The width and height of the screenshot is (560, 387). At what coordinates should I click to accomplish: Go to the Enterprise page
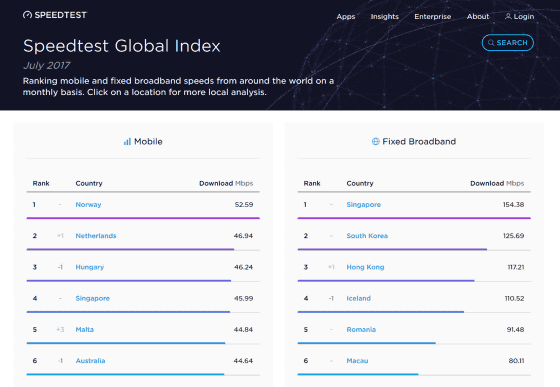coord(432,16)
